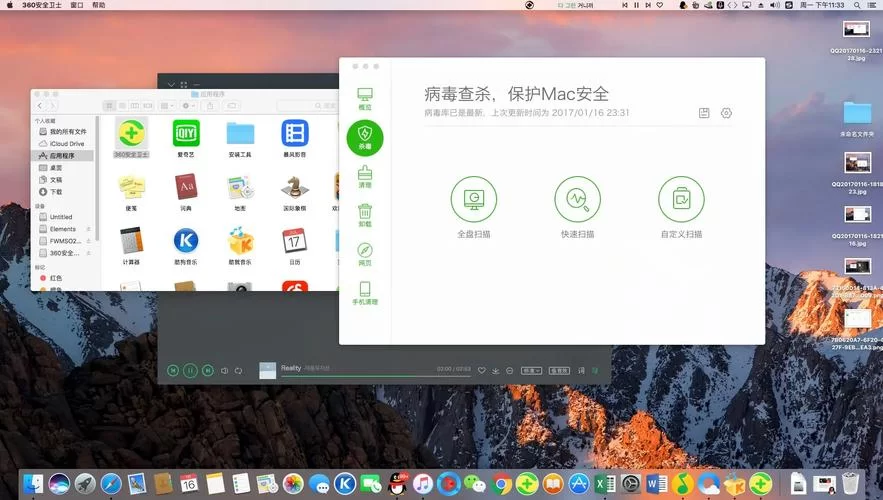Select the 360安全卫士 app in Finder
This screenshot has height=500, width=883.
[x=131, y=138]
